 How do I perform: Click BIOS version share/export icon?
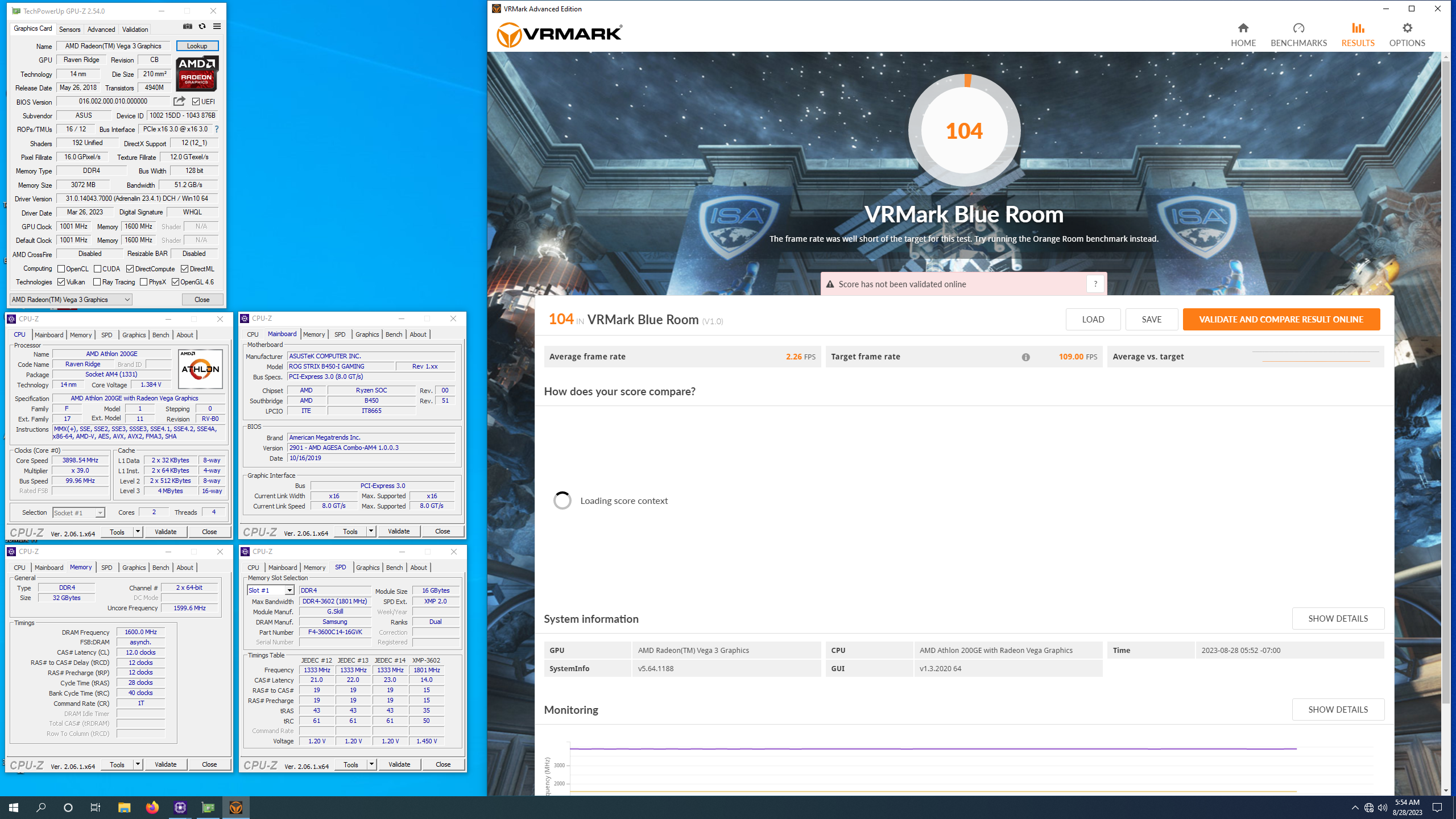click(179, 101)
